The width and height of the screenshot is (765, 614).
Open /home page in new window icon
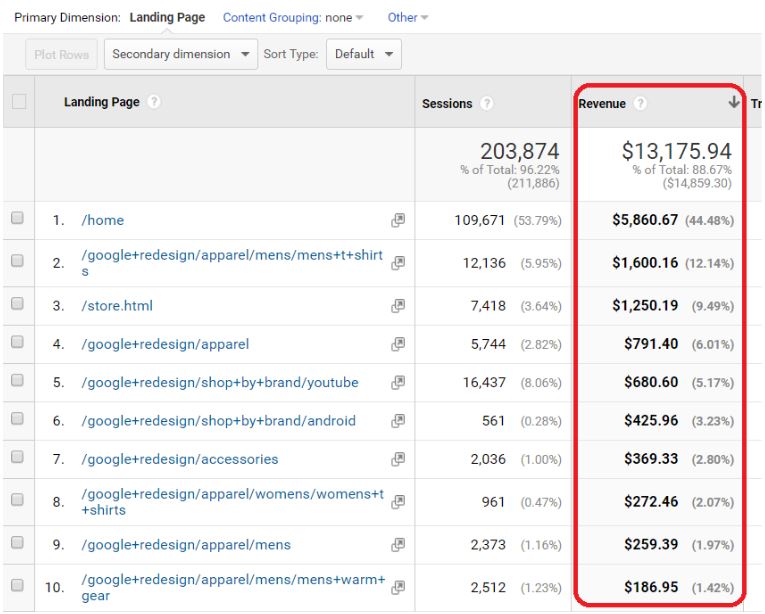398,220
